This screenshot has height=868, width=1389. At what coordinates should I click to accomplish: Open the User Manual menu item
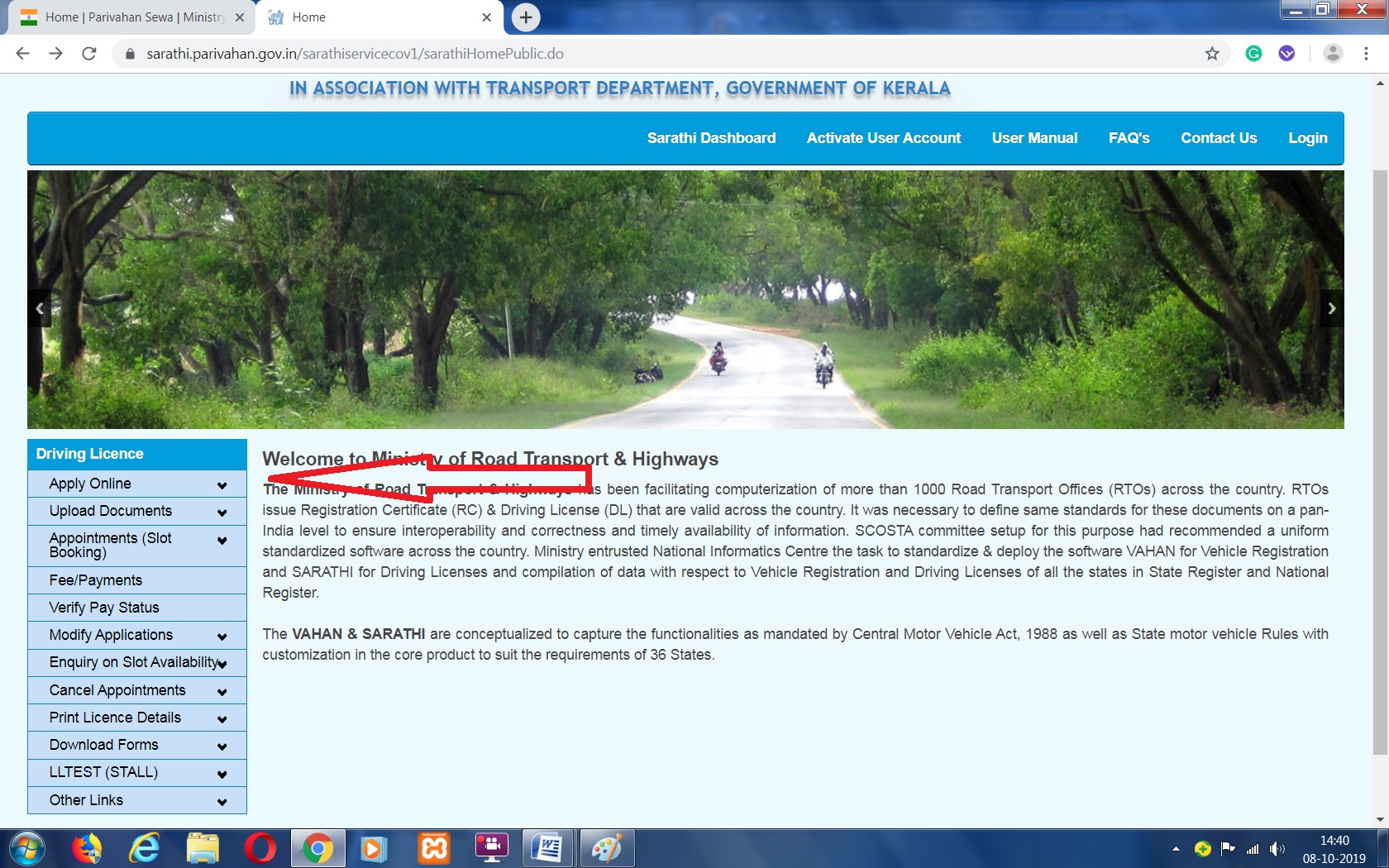pos(1034,138)
